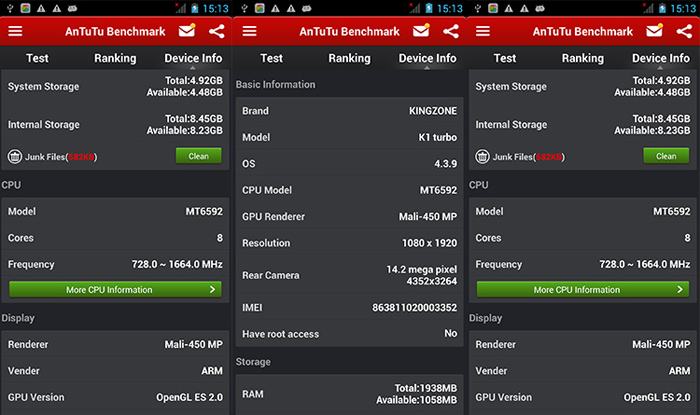Viewport: 700px width, 415px height.
Task: Tap the IMEI row in Basic Information
Action: (349, 308)
